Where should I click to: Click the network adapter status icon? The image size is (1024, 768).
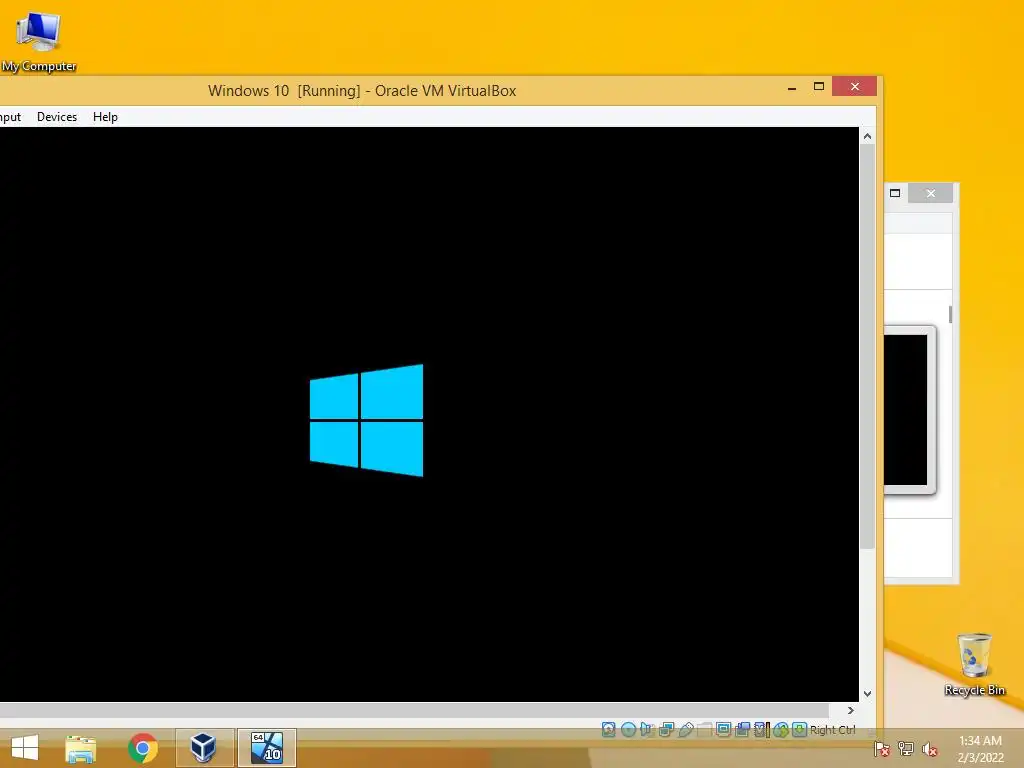(667, 729)
